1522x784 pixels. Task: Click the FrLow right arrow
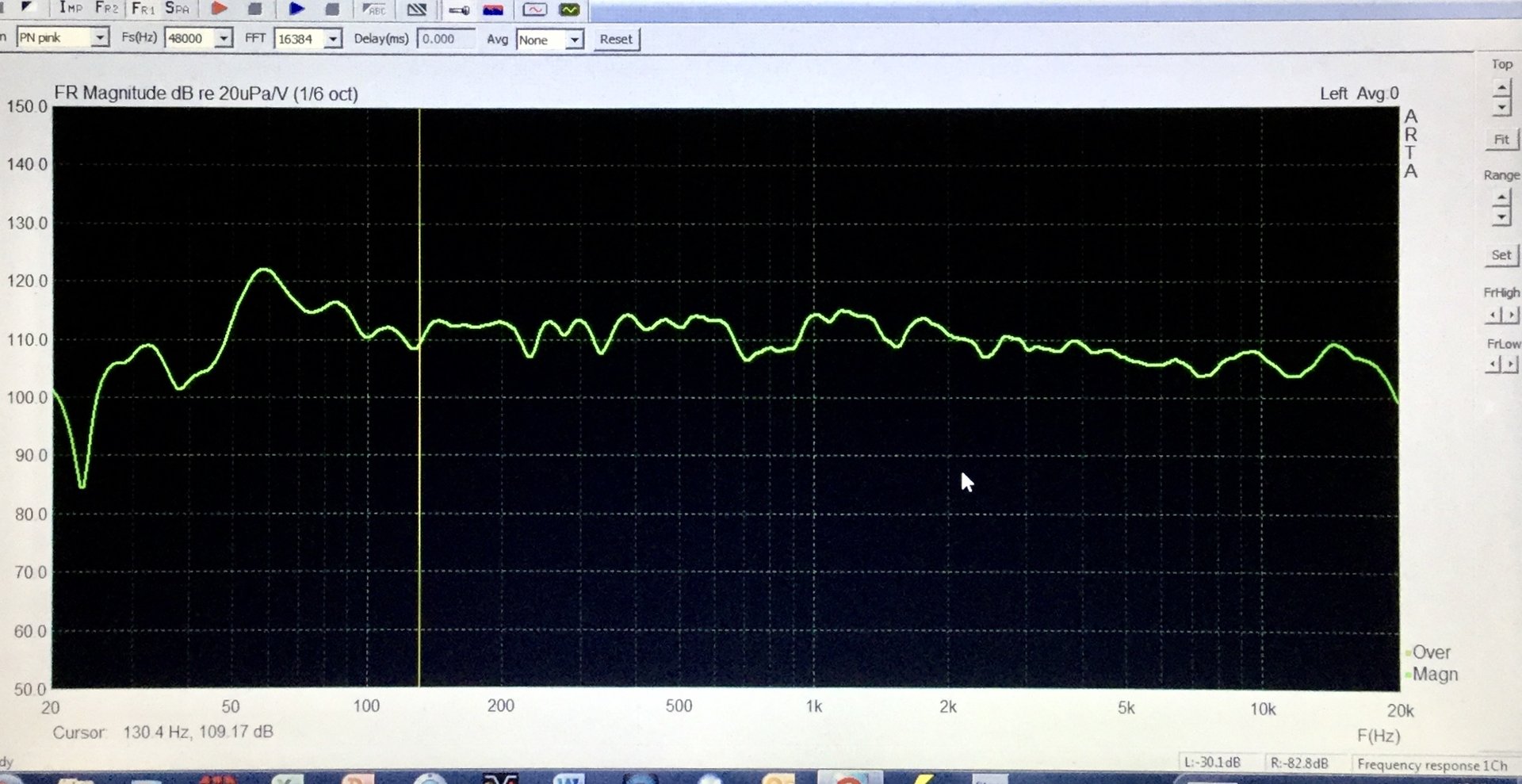click(x=1510, y=364)
